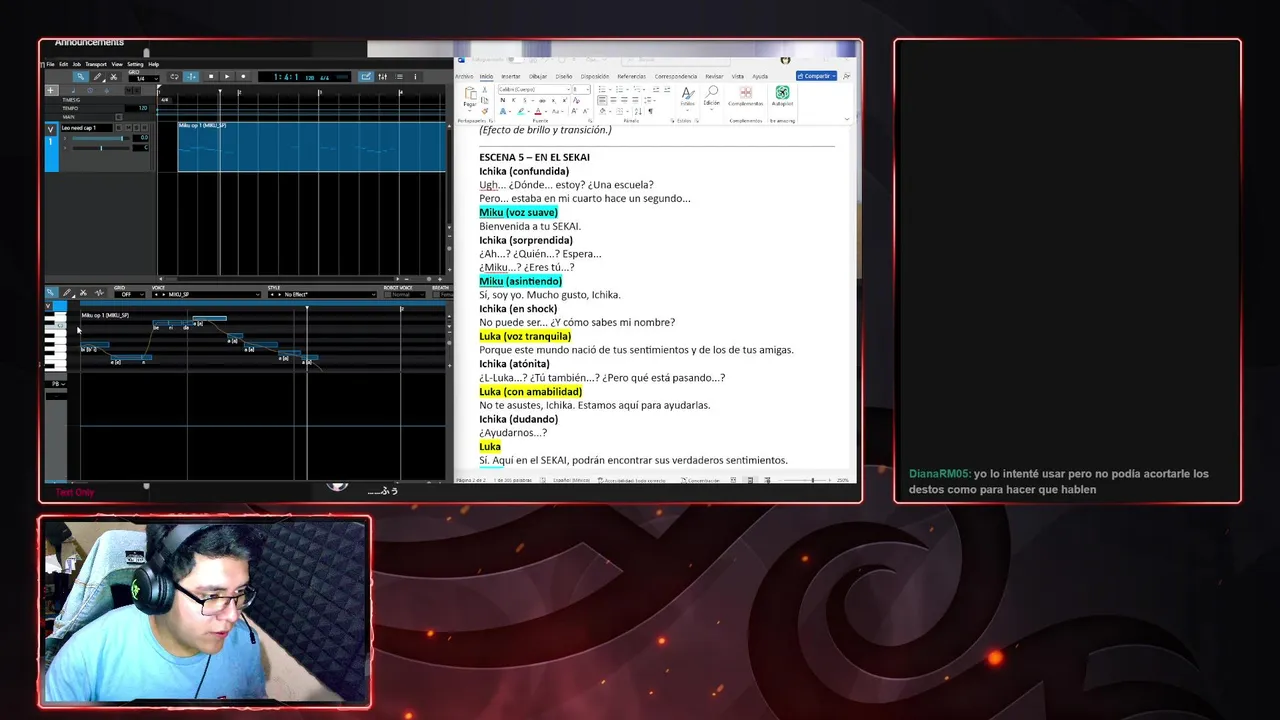Open Complementos add-ins button
This screenshot has height=720, width=1280.
[746, 97]
